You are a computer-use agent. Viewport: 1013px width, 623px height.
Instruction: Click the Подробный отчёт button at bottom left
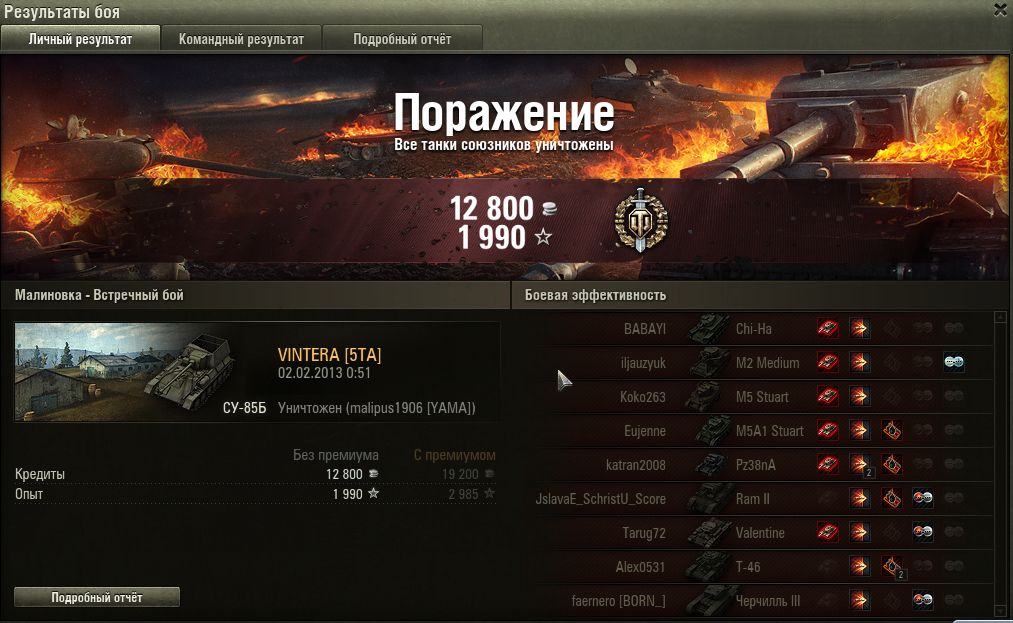tap(97, 597)
